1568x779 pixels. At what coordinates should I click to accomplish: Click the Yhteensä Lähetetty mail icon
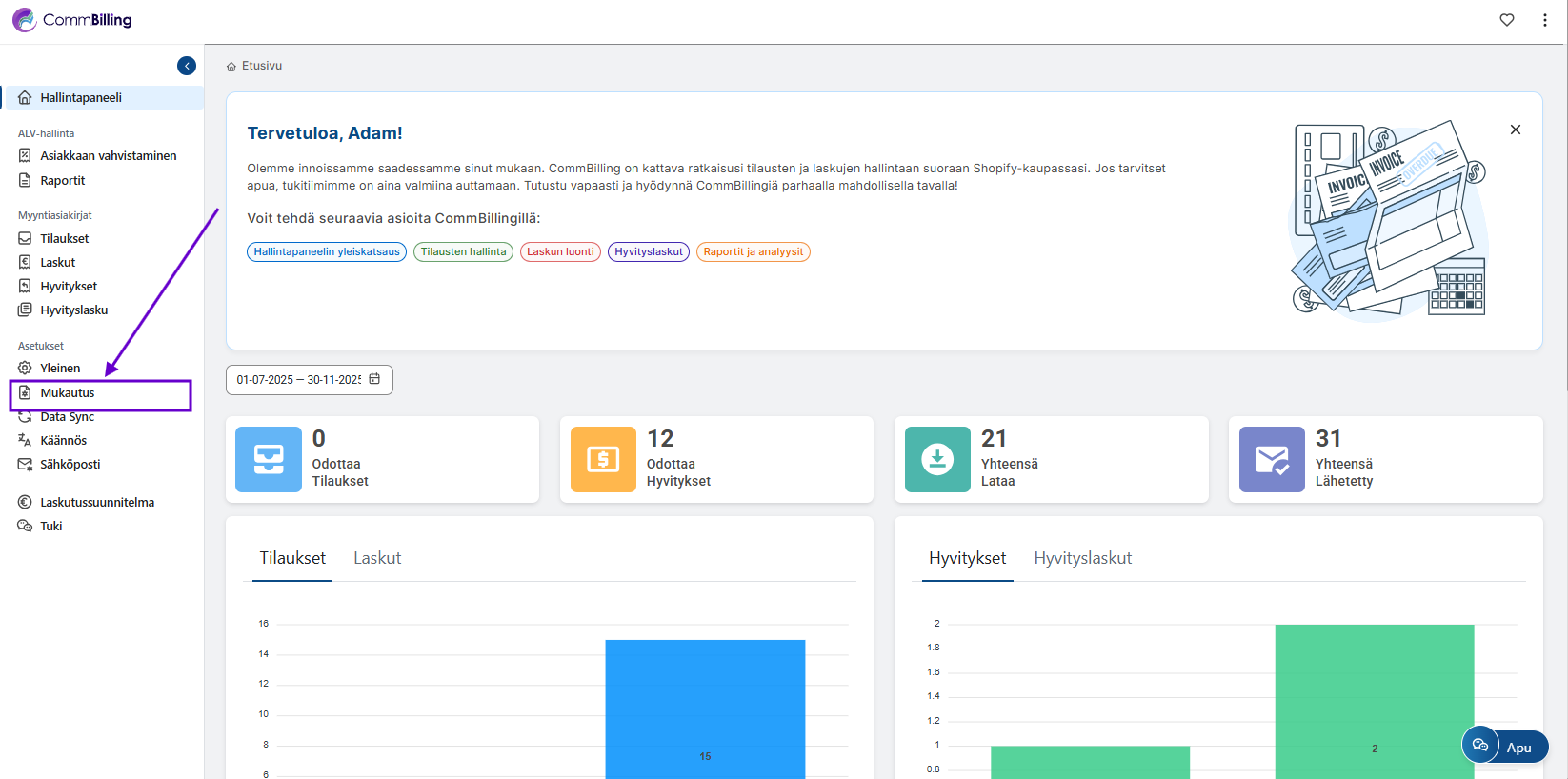(1272, 459)
